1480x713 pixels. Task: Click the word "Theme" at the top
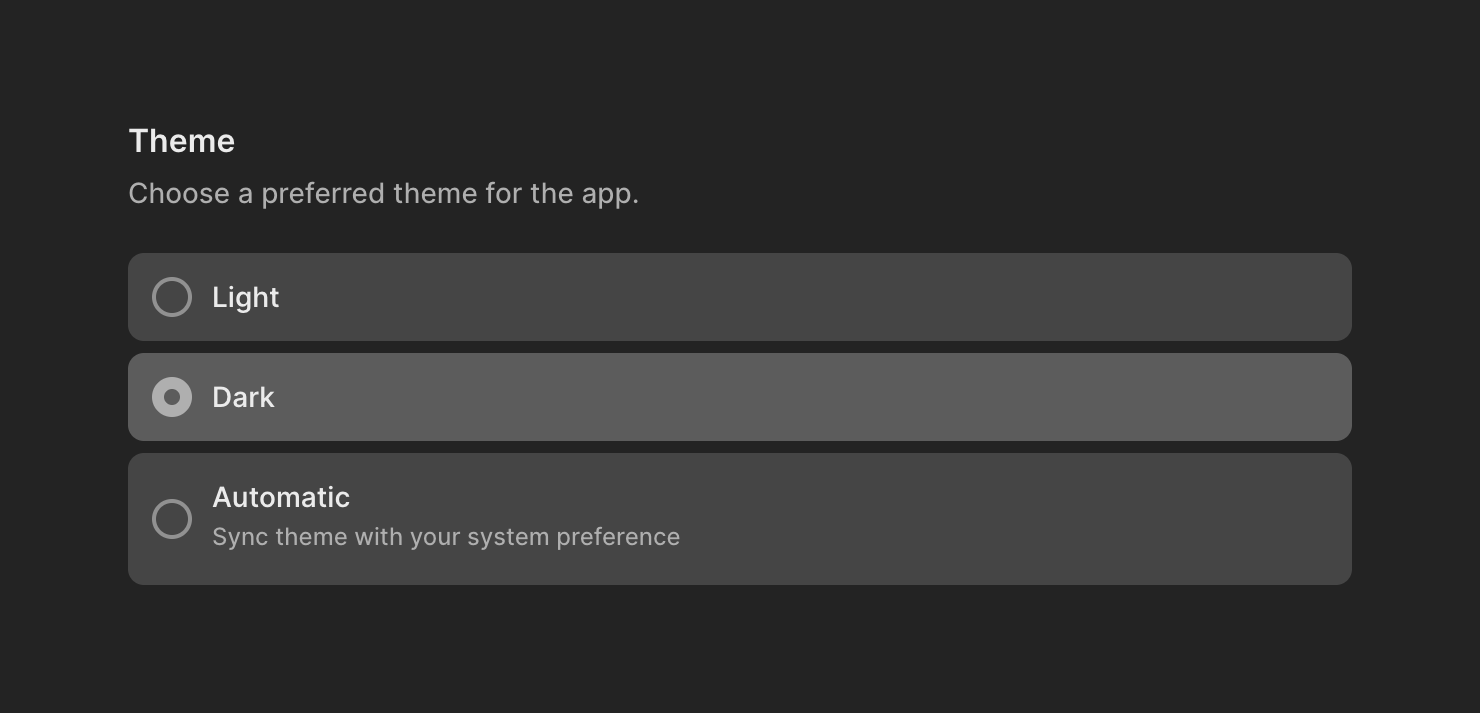[x=181, y=141]
